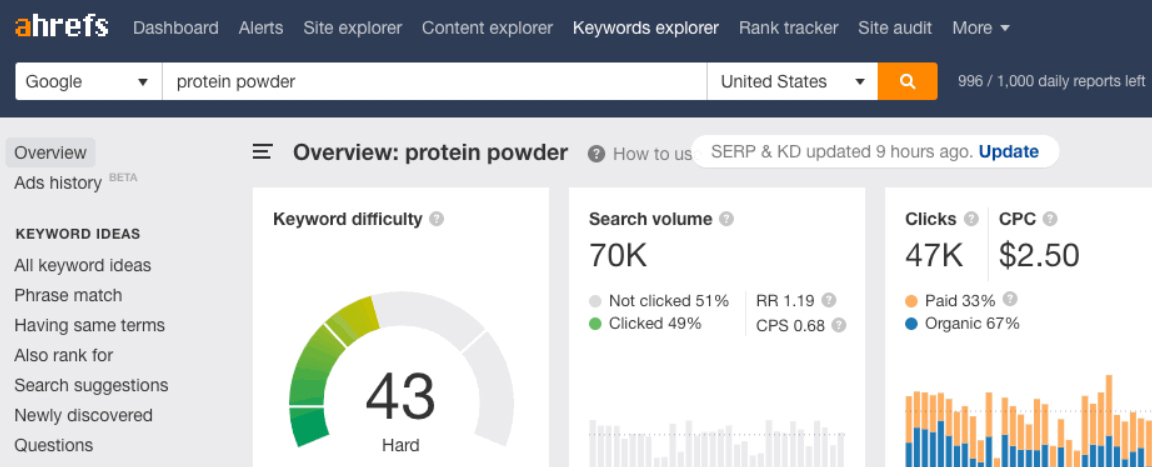The width and height of the screenshot is (1152, 467).
Task: Click the Ahrefs logo
Action: pos(62,27)
